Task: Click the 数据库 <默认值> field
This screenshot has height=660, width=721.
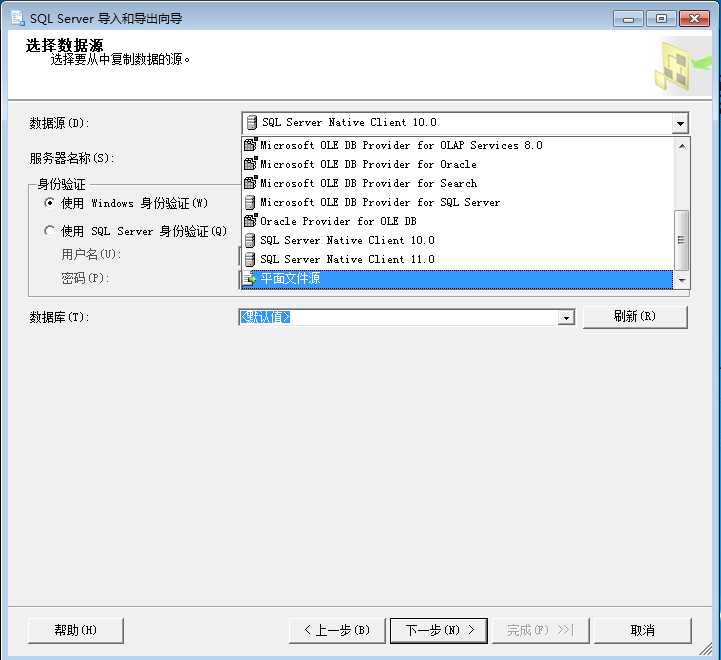Action: [x=406, y=317]
